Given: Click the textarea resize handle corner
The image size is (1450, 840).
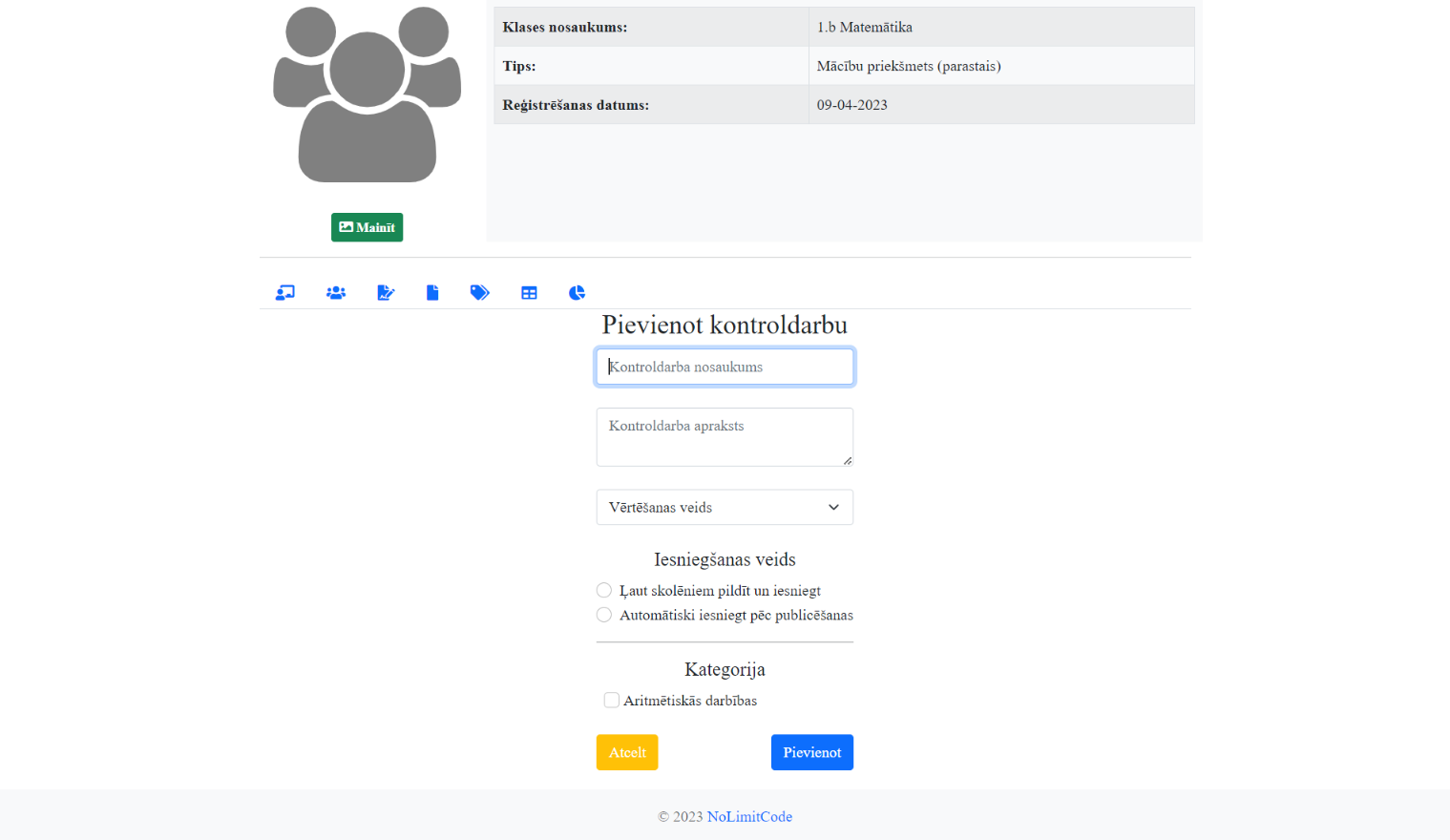Looking at the screenshot, I should (847, 460).
